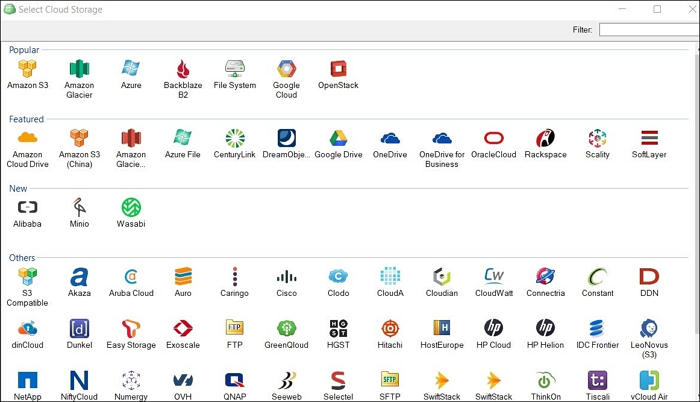
Task: Select Azure File storage
Action: 183,143
